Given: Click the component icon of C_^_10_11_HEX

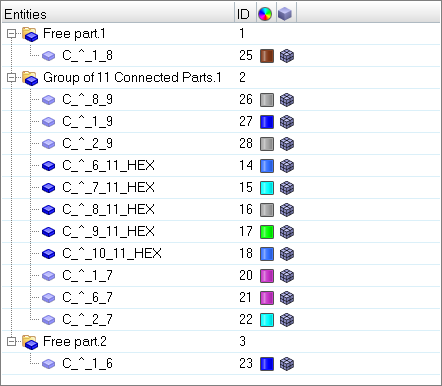Looking at the screenshot, I should coord(49,254).
